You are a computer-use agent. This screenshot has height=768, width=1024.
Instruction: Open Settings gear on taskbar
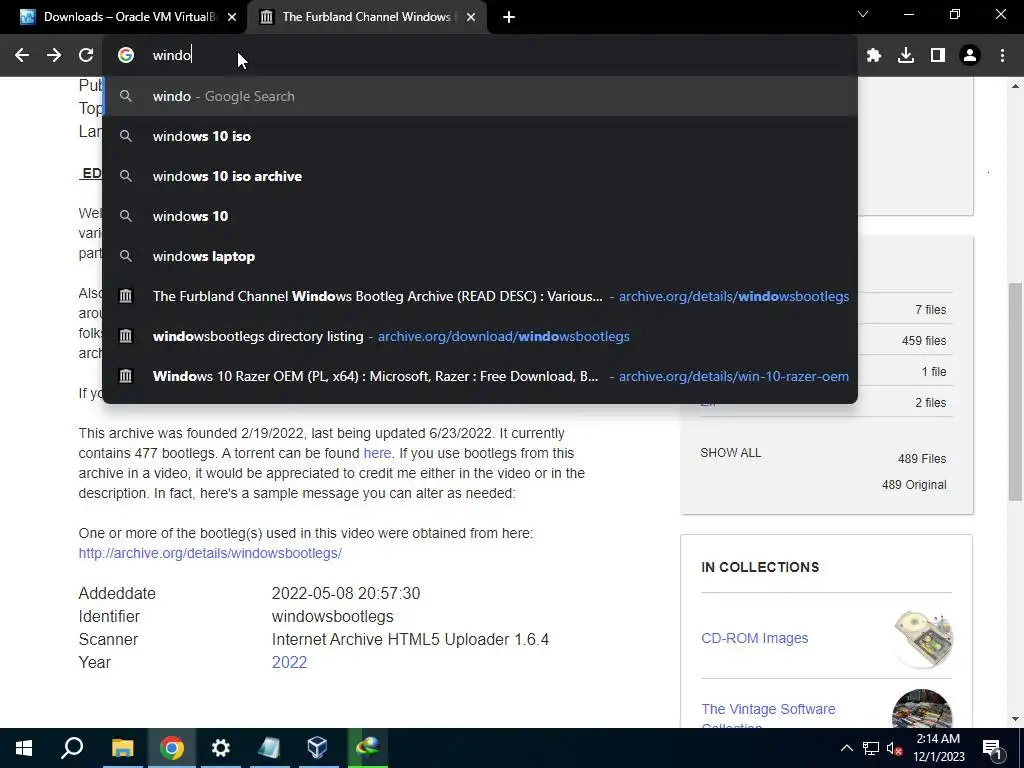point(221,748)
